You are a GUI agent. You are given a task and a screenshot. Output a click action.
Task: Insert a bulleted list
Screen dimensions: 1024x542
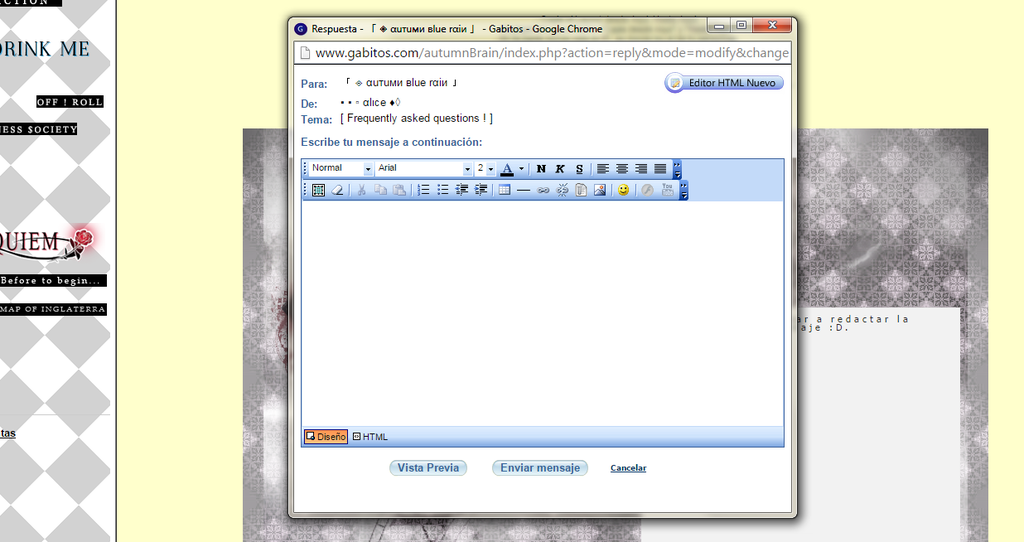tap(442, 190)
